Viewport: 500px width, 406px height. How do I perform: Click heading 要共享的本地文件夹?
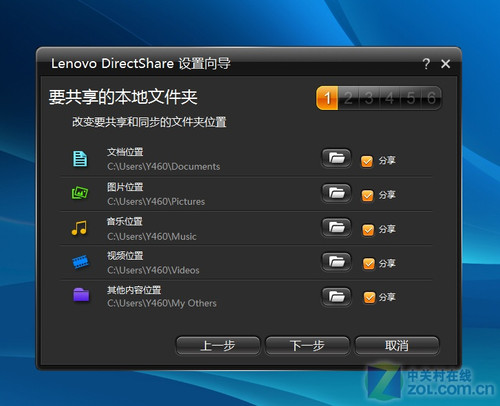click(x=123, y=97)
